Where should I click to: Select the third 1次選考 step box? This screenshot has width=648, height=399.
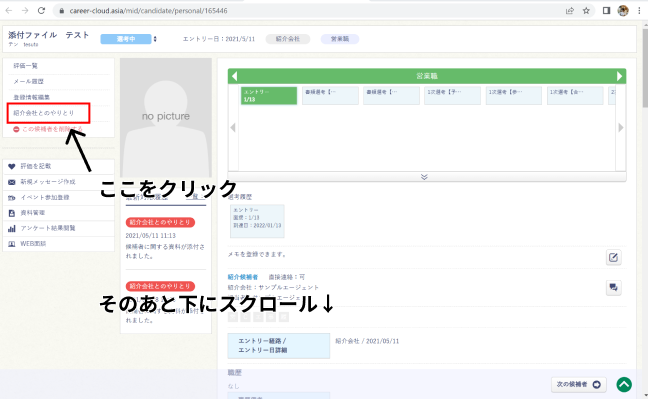tap(575, 96)
